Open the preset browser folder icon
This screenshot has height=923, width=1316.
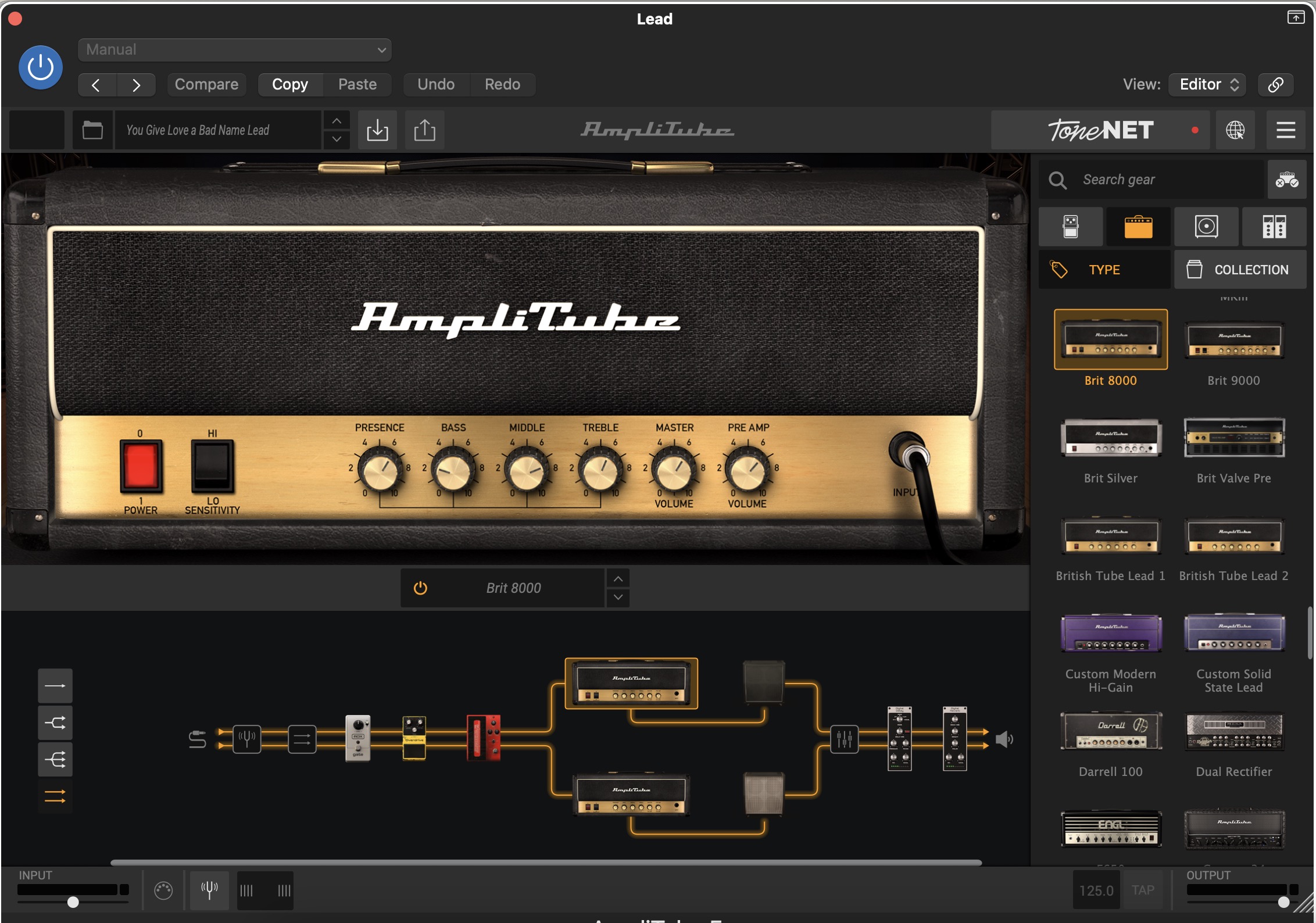click(x=92, y=130)
